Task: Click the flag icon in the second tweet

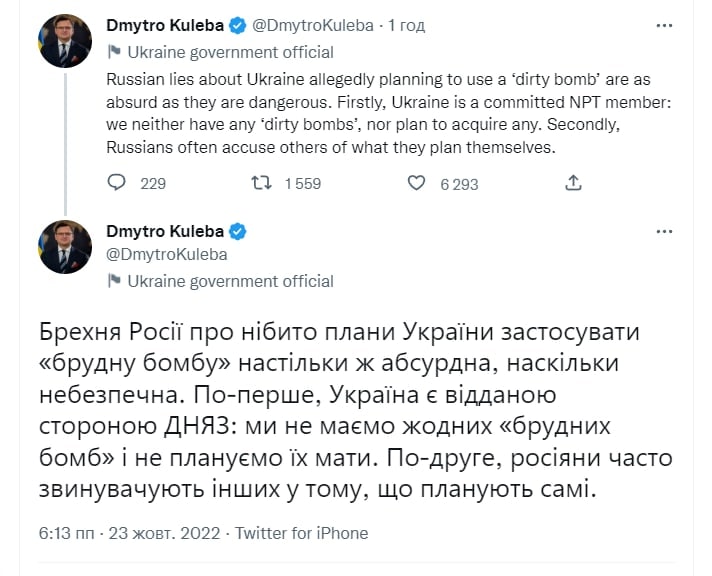Action: click(114, 281)
